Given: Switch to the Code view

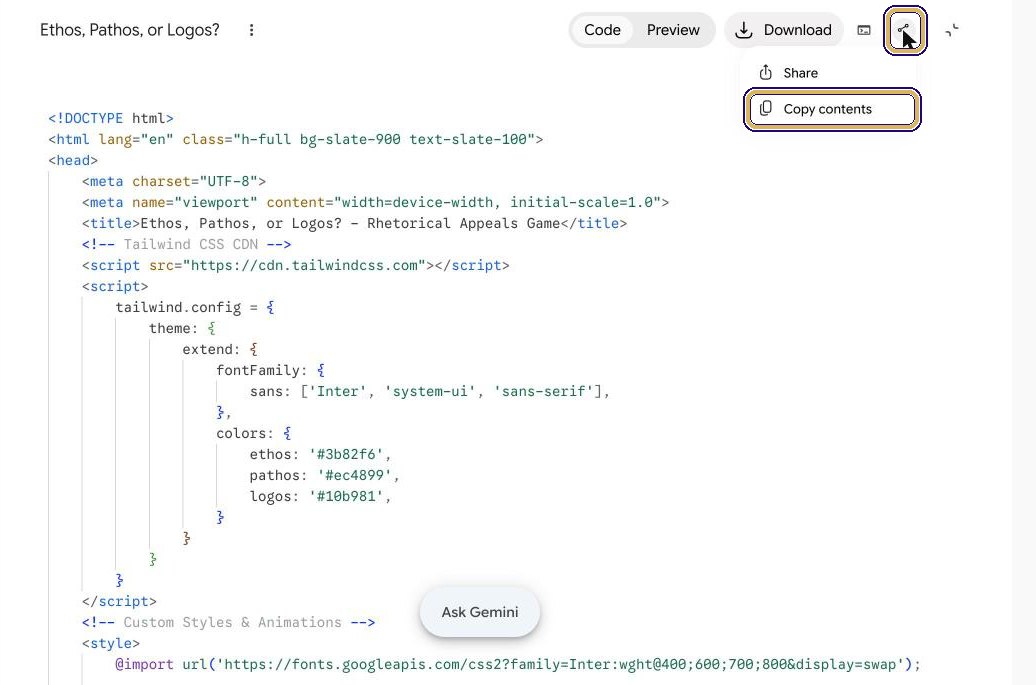Looking at the screenshot, I should (602, 30).
